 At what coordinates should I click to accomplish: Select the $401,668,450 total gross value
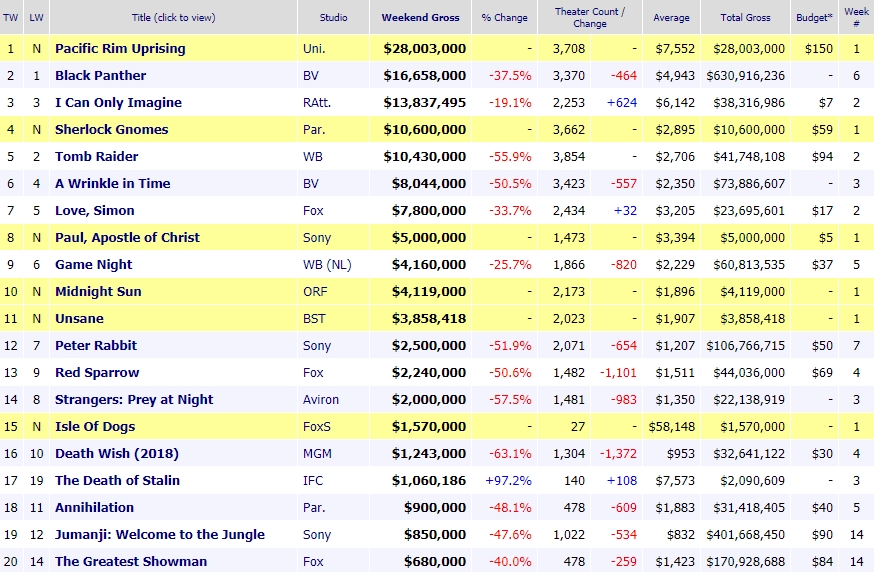click(x=745, y=535)
